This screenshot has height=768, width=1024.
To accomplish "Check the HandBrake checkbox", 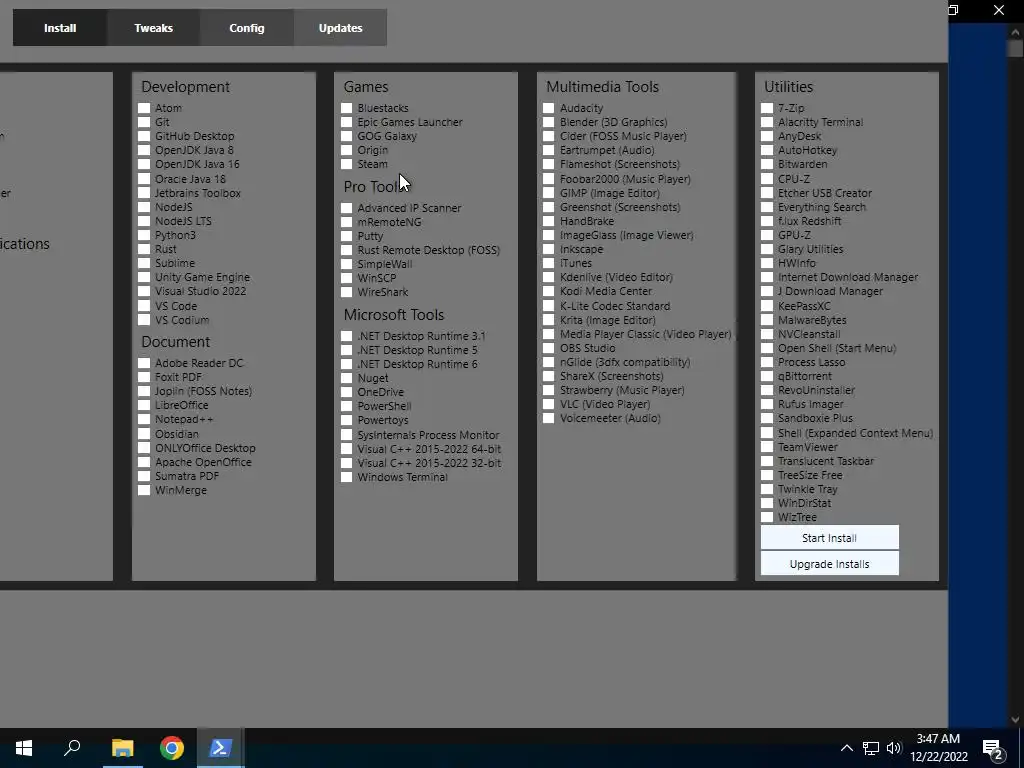I will (x=549, y=221).
